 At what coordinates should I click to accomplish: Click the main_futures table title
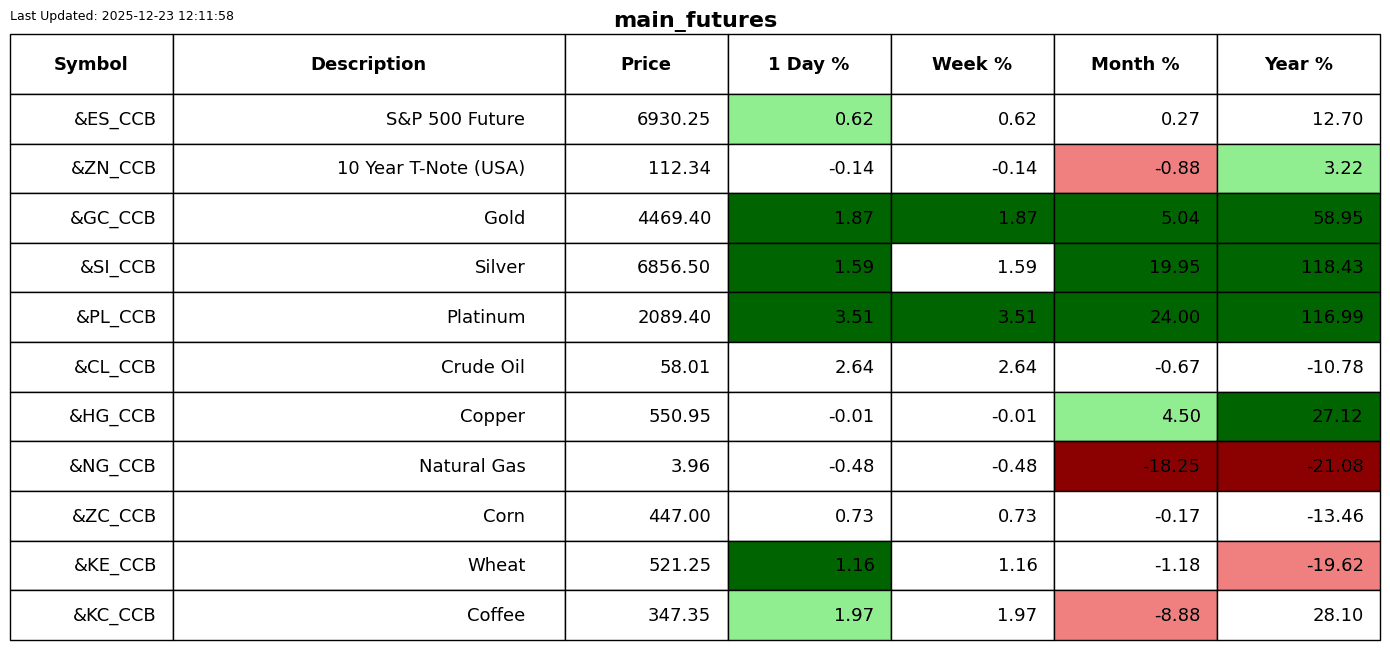(695, 20)
